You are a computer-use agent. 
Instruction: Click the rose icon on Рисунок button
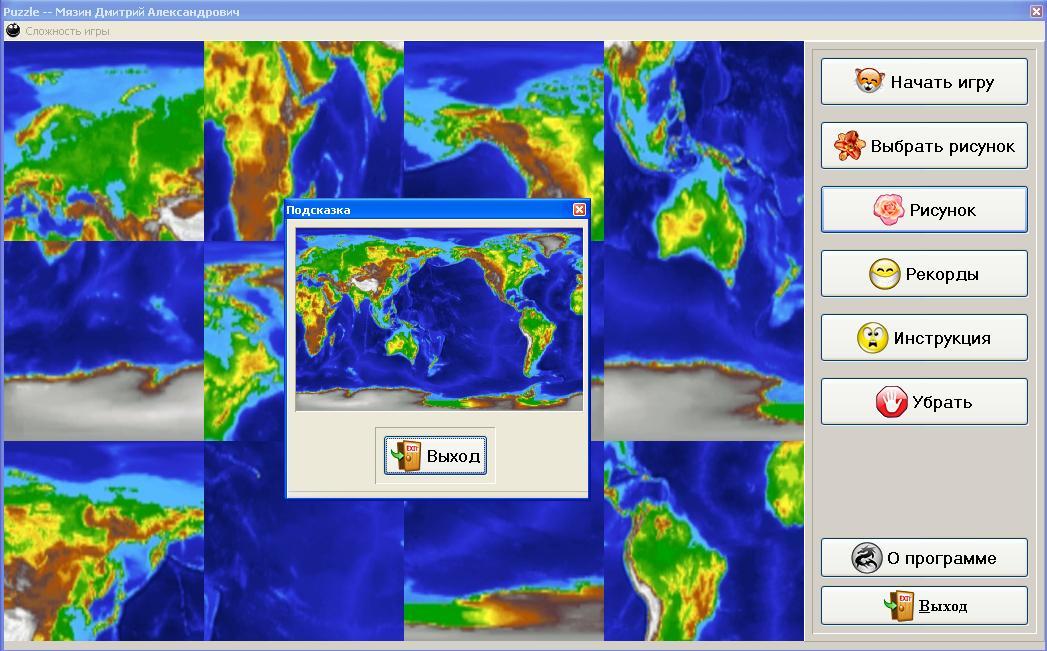[889, 210]
